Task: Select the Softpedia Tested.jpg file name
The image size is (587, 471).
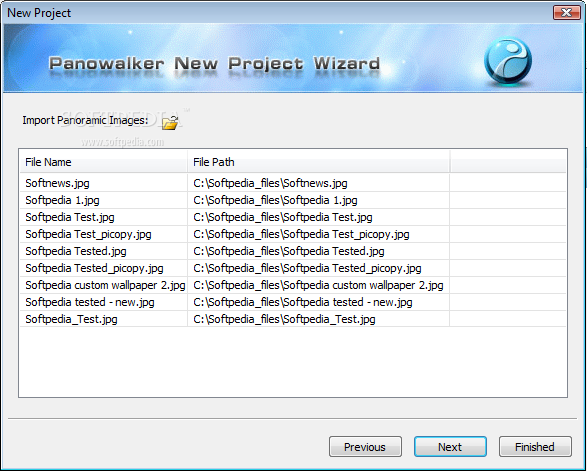Action: 76,251
